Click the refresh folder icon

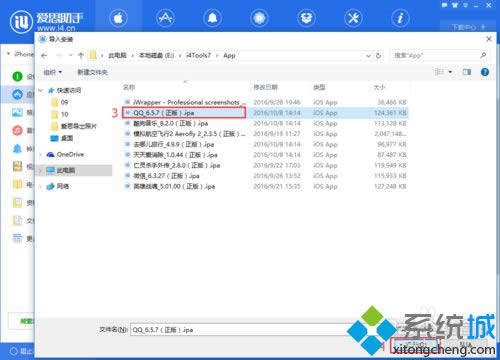click(379, 56)
